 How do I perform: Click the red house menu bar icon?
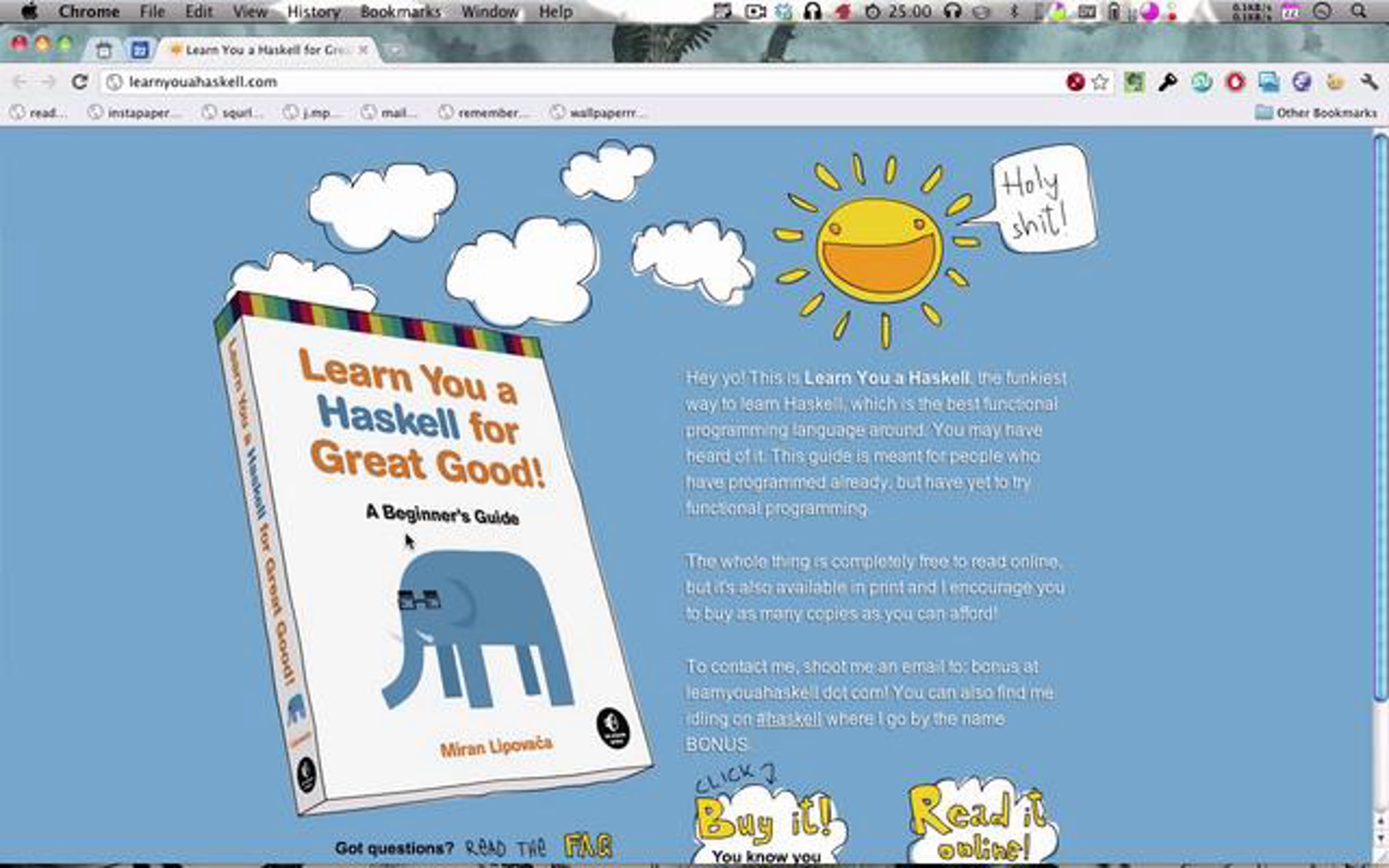(843, 11)
